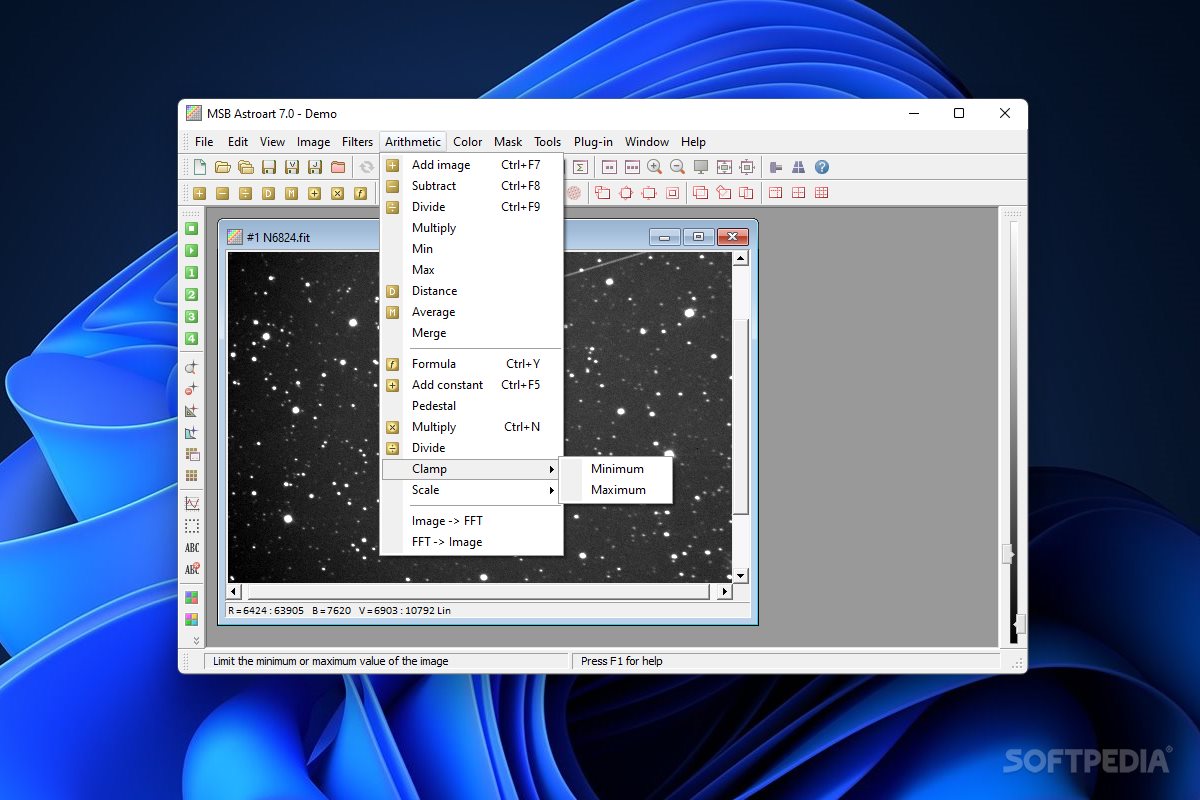The width and height of the screenshot is (1200, 800).
Task: Click the New file icon in the toolbar
Action: click(200, 167)
